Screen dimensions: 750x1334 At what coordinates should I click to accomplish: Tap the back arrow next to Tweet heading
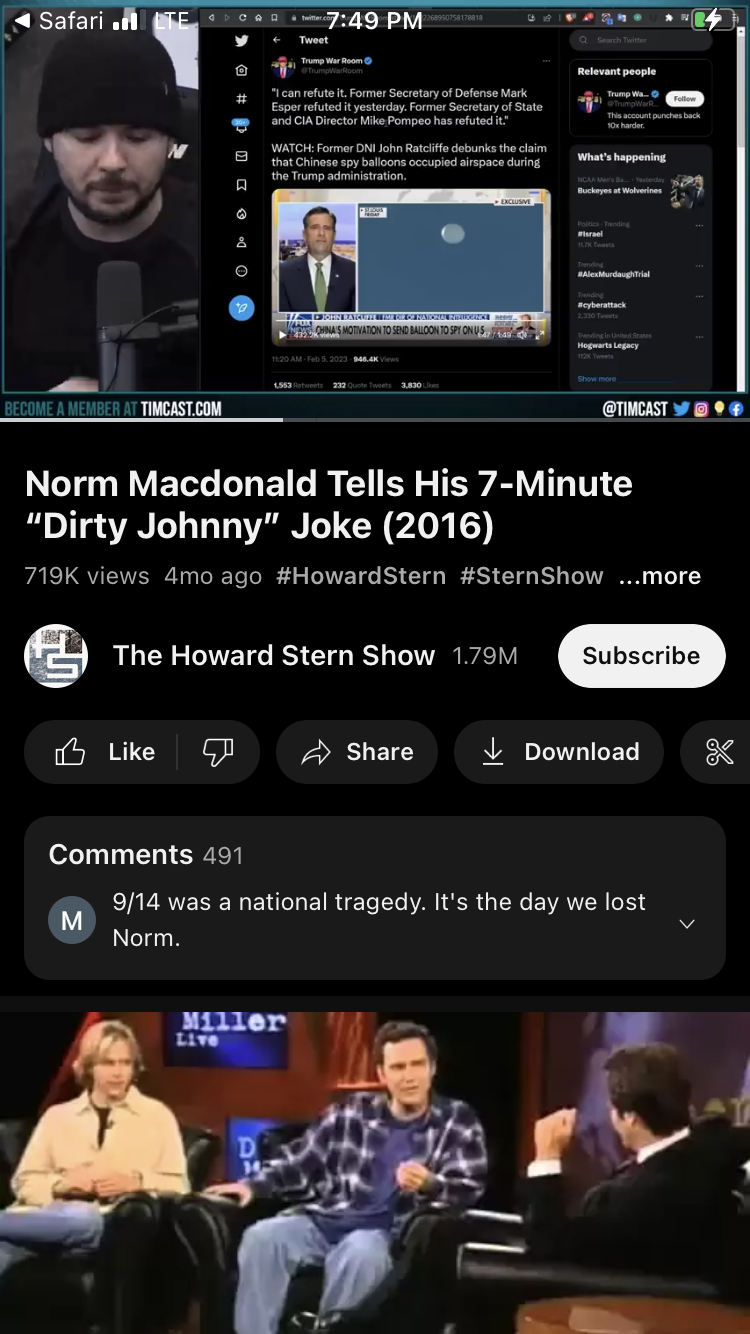tap(277, 40)
